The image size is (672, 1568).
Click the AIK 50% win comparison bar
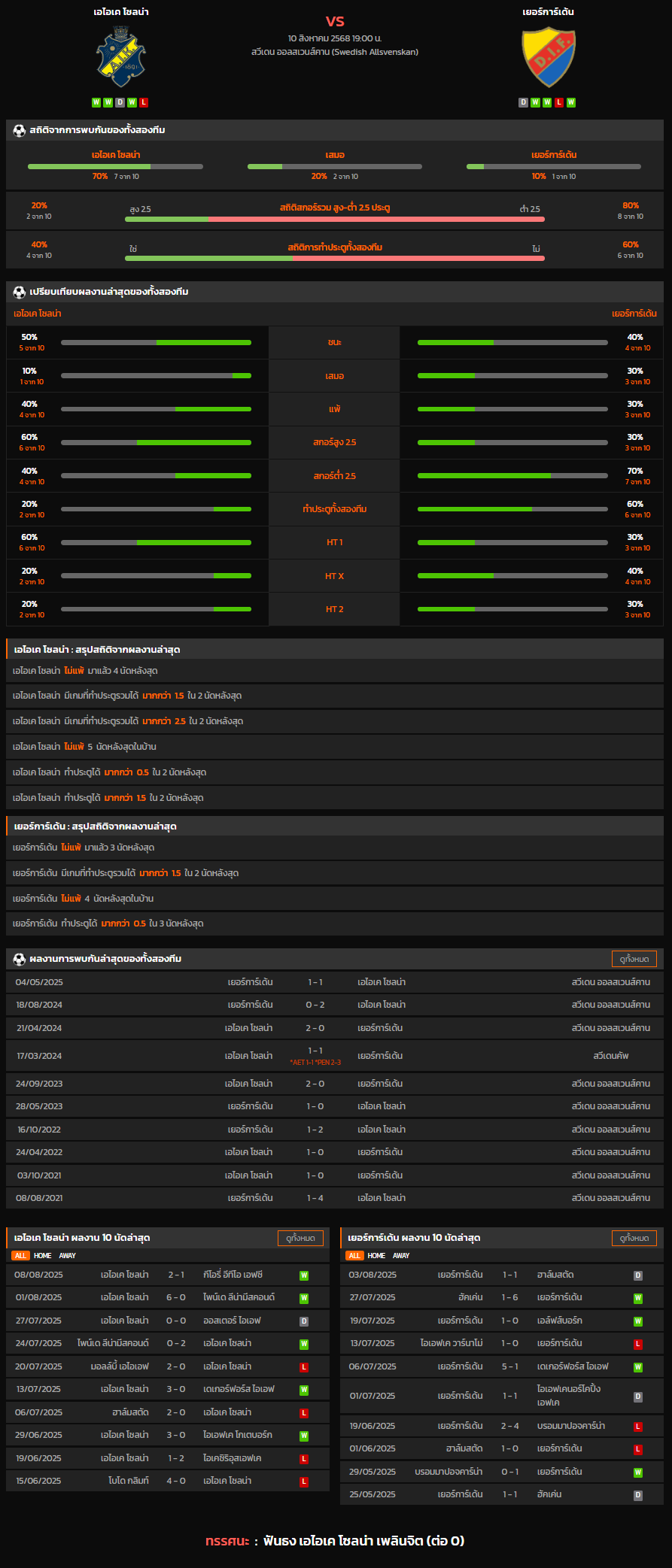pos(156,343)
